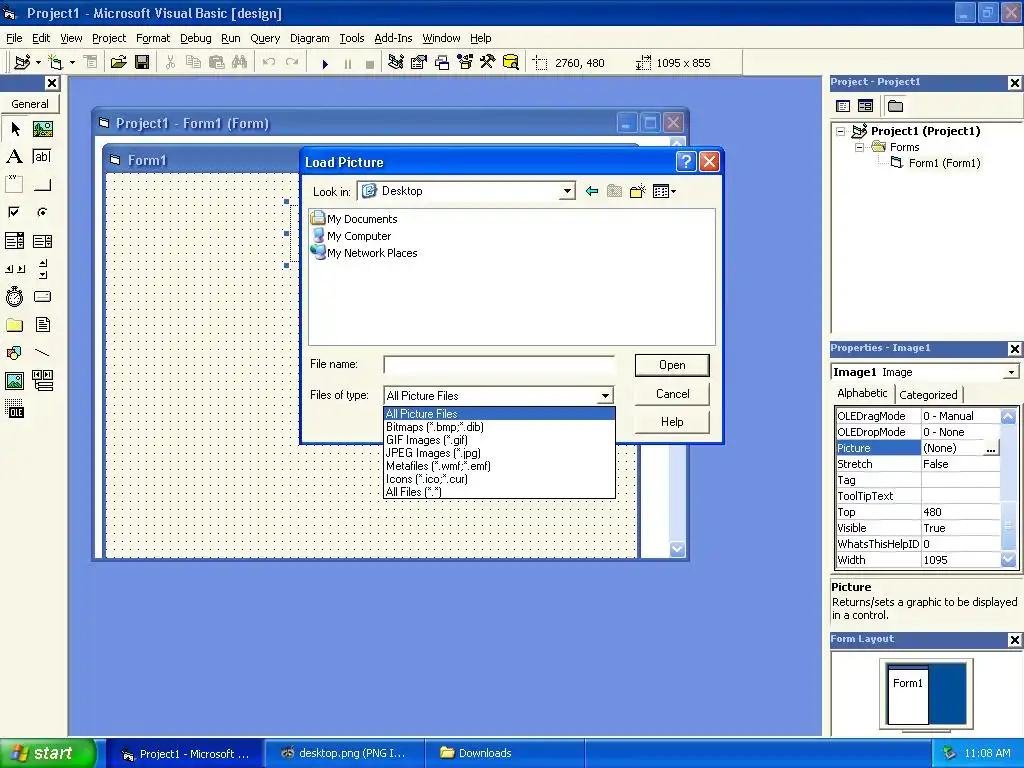Start the program with Run arrow

(325, 63)
